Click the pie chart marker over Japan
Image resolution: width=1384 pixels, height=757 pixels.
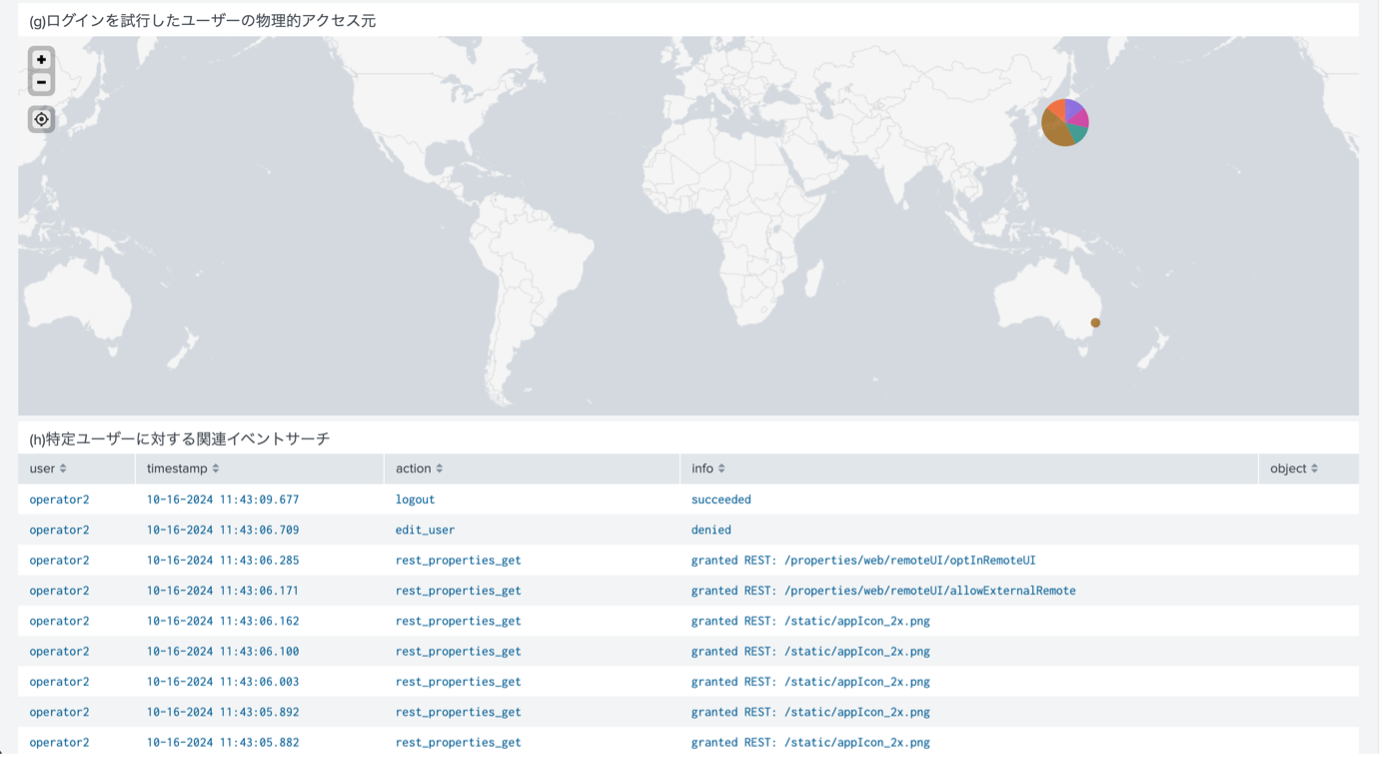point(1065,123)
